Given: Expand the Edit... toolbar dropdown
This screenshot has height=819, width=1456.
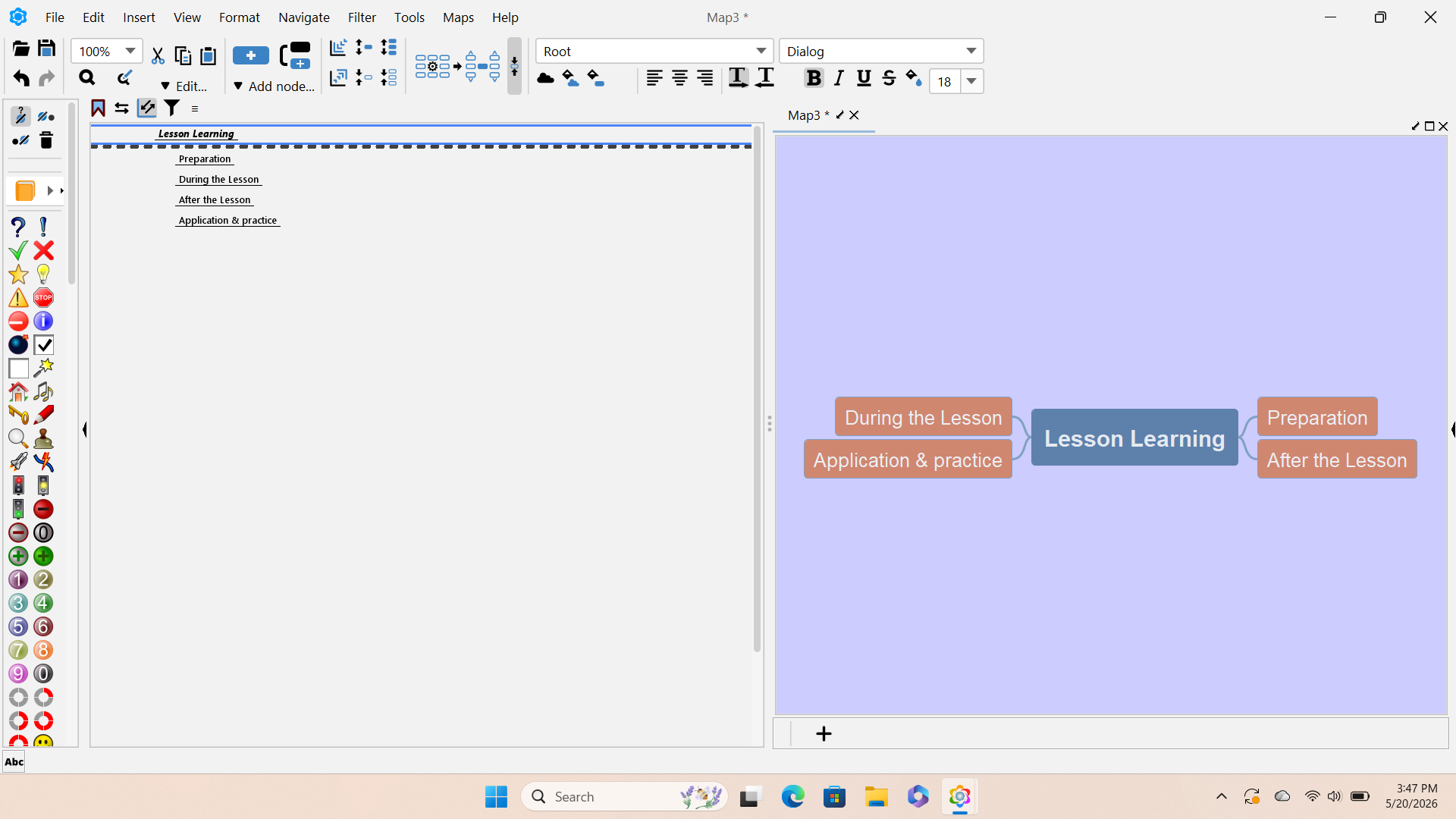Looking at the screenshot, I should (184, 86).
